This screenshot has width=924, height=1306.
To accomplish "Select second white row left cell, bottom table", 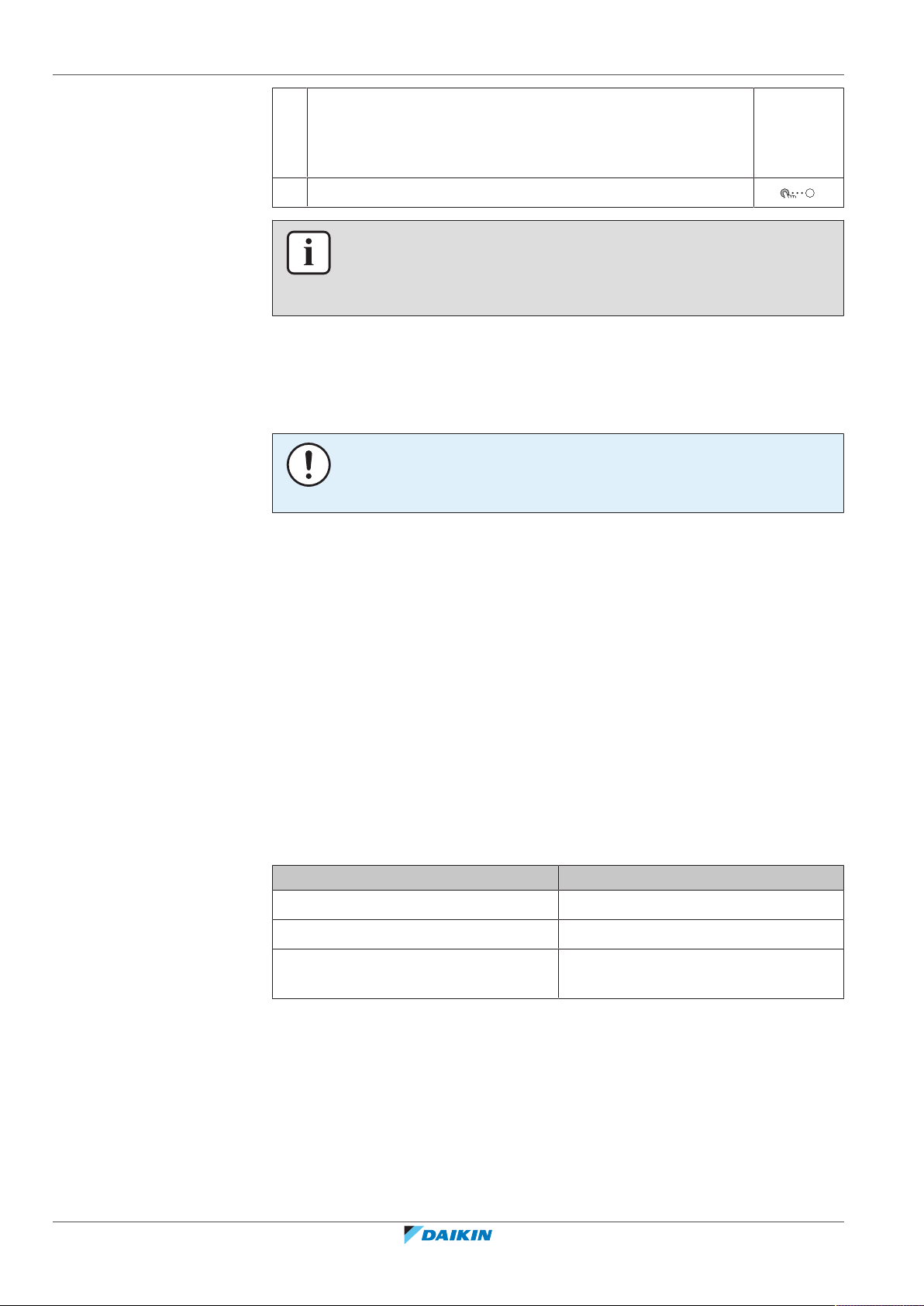I will point(415,935).
